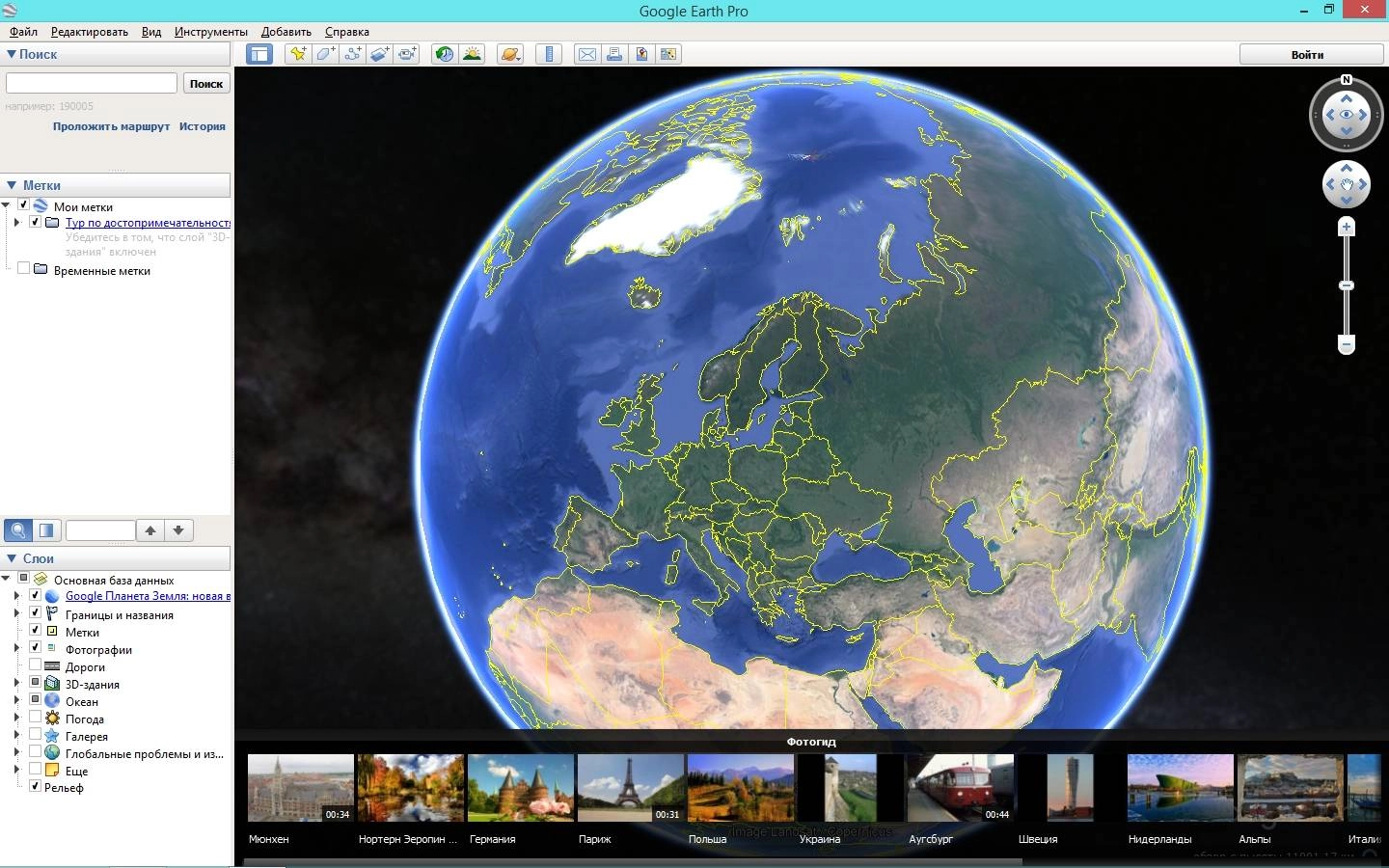Move selected place down with arrow
The width and height of the screenshot is (1389, 868).
[178, 530]
